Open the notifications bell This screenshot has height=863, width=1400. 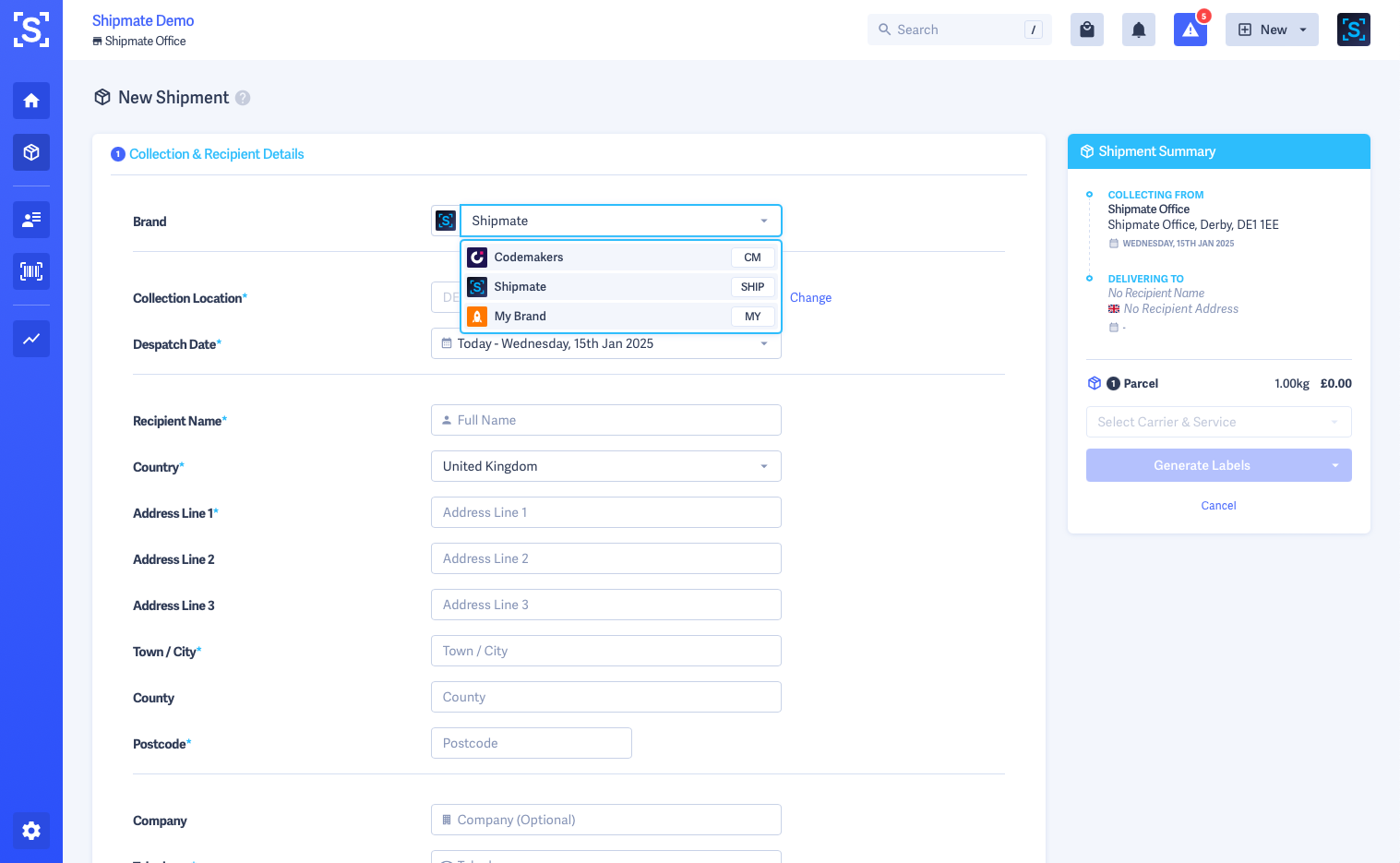coord(1139,30)
